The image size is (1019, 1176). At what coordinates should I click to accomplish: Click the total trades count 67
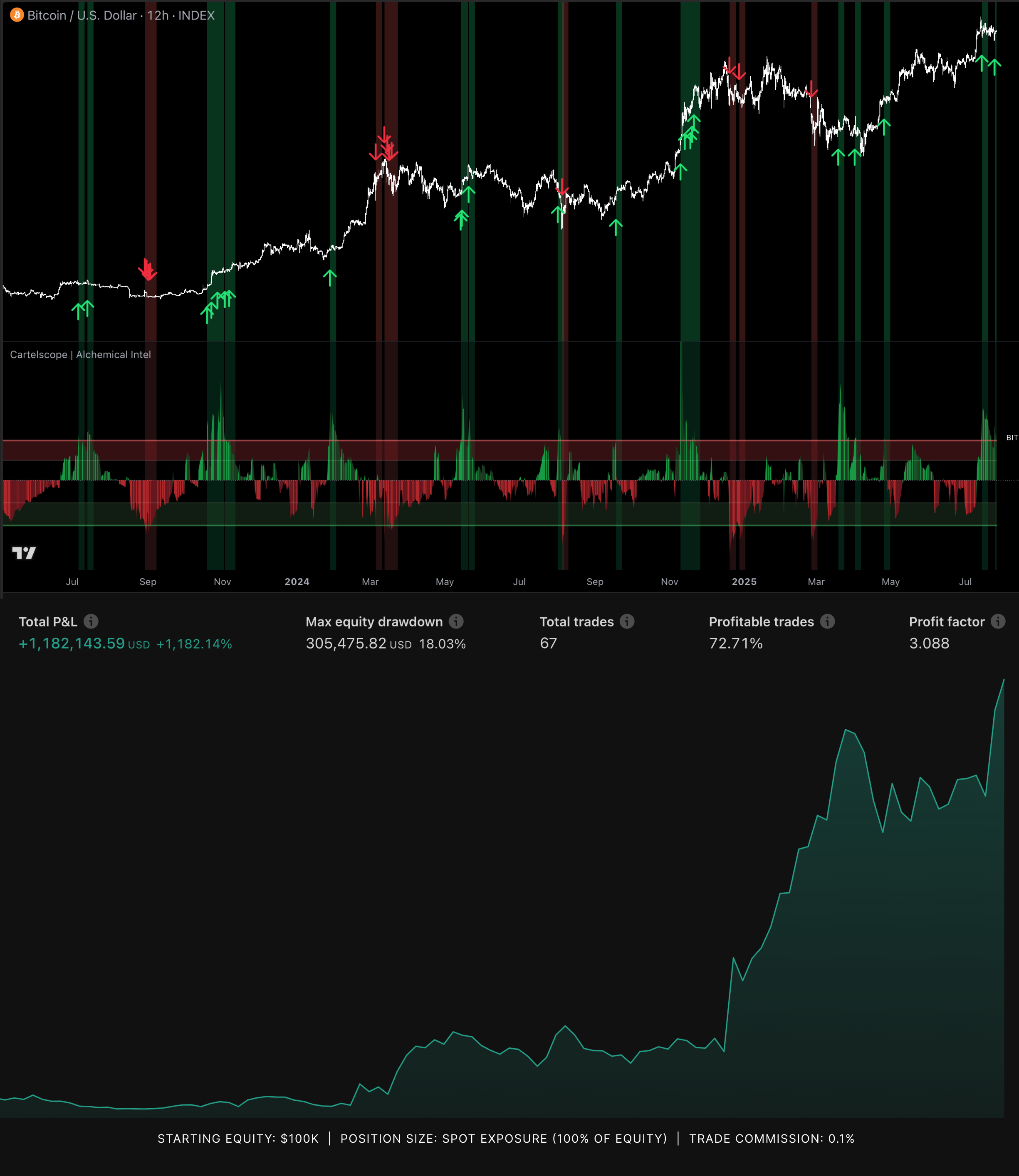(x=548, y=643)
